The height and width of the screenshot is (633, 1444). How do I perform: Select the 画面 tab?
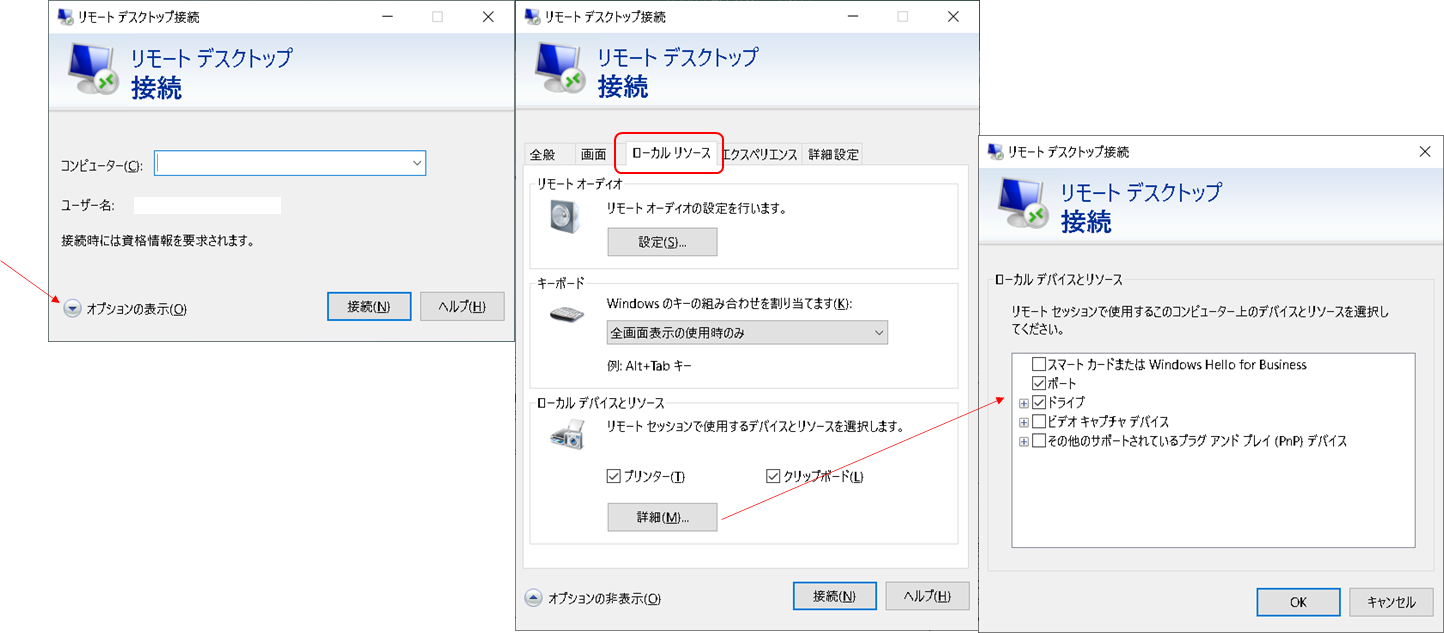tap(593, 154)
